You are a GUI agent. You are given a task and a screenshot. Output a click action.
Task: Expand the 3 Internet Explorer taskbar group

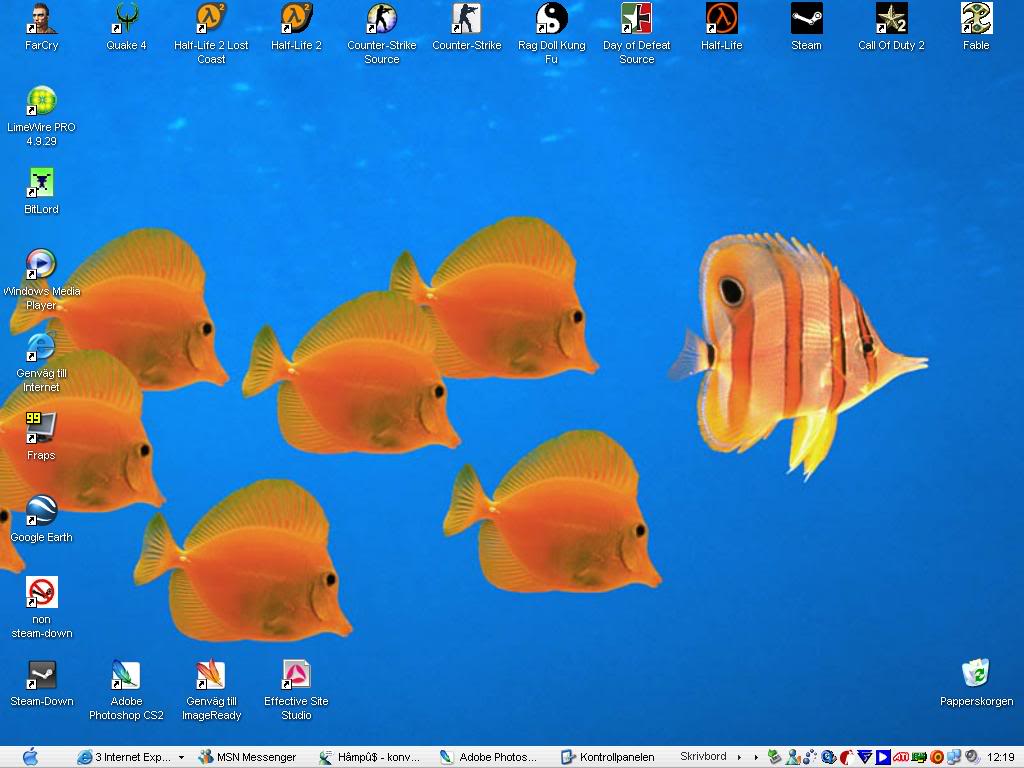point(127,757)
